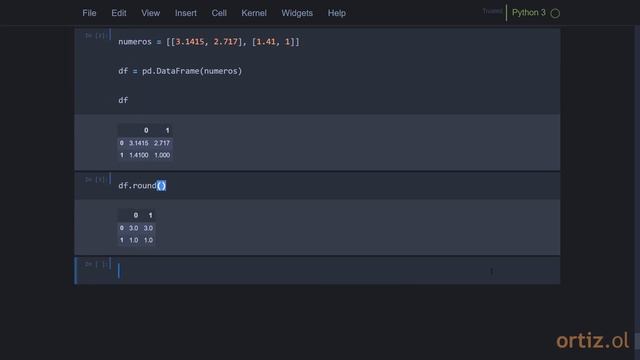This screenshot has width=640, height=360.
Task: Open the Edit menu
Action: pos(119,13)
